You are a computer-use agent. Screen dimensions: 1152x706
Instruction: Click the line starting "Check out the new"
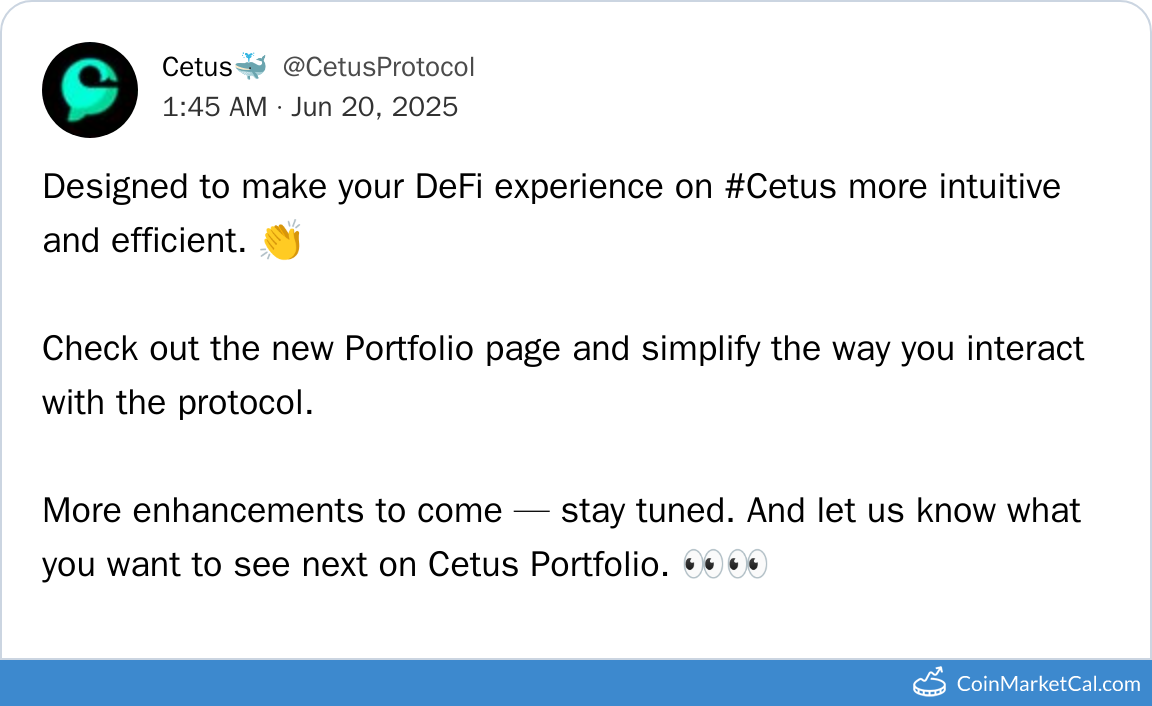click(x=200, y=349)
